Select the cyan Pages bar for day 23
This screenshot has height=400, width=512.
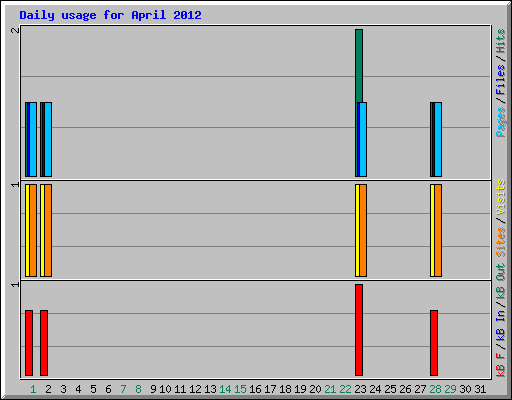coord(363,139)
